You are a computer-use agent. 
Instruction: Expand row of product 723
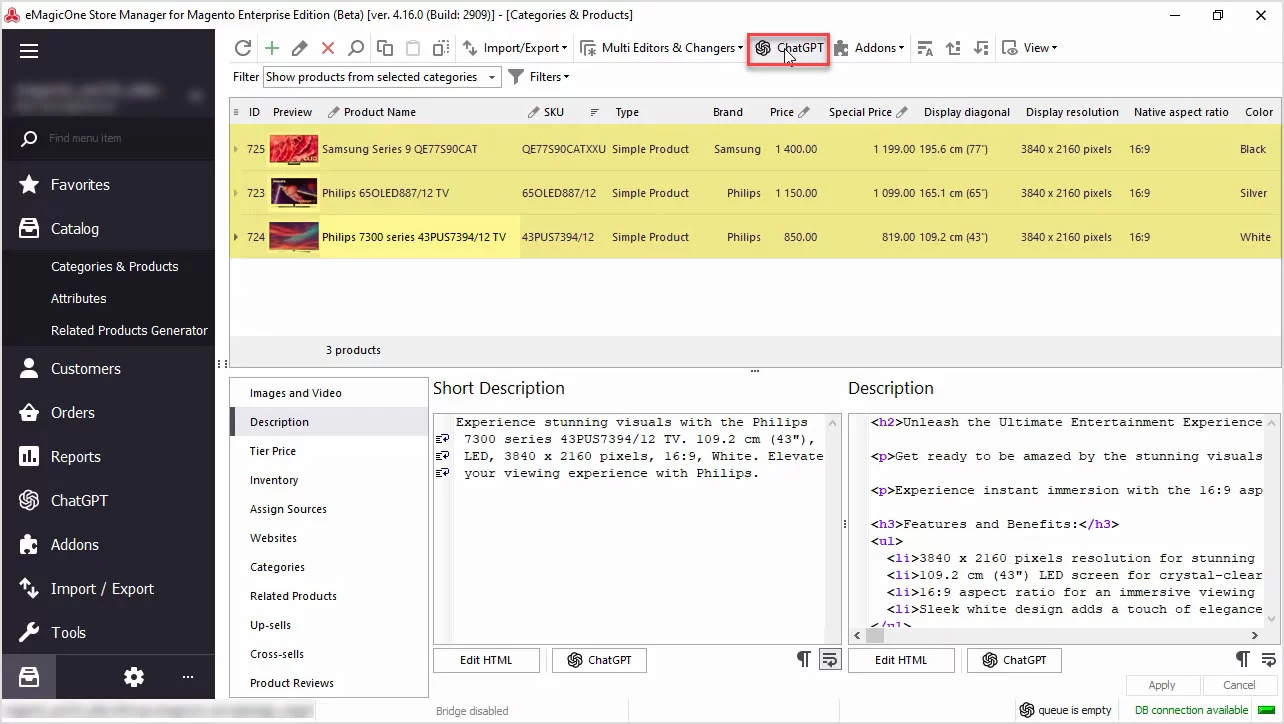(x=236, y=193)
